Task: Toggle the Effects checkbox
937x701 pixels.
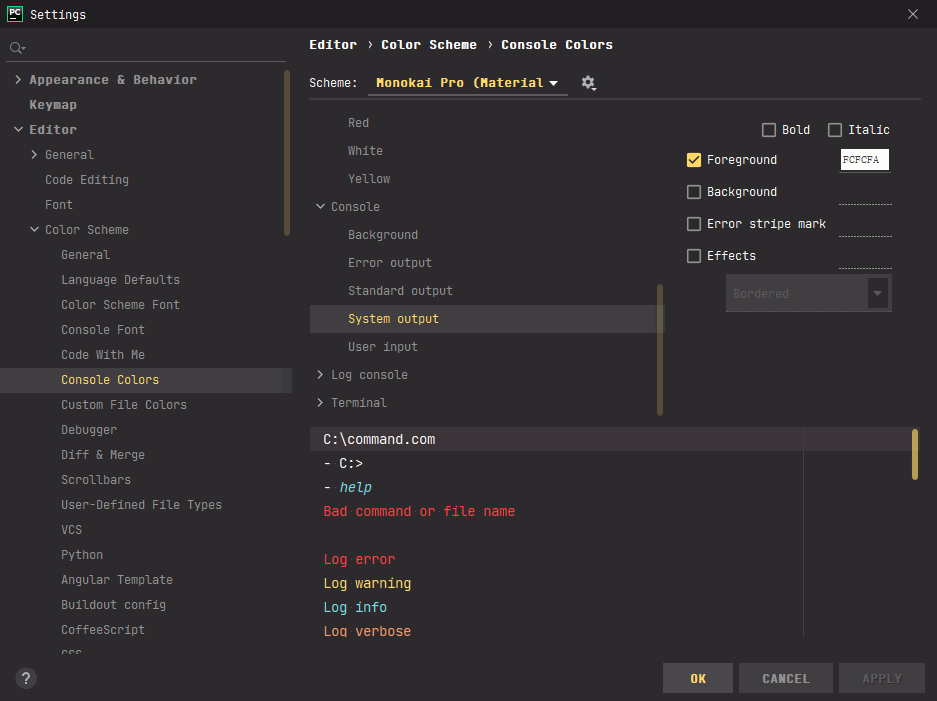Action: point(694,255)
